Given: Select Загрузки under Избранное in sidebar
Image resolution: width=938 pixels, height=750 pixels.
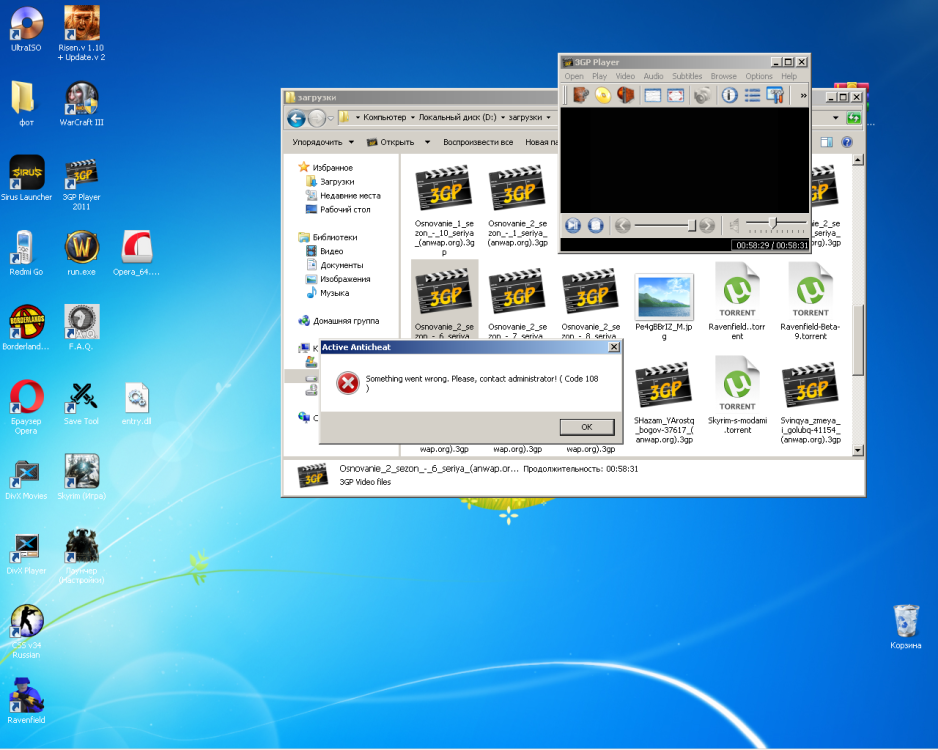Looking at the screenshot, I should tap(337, 181).
